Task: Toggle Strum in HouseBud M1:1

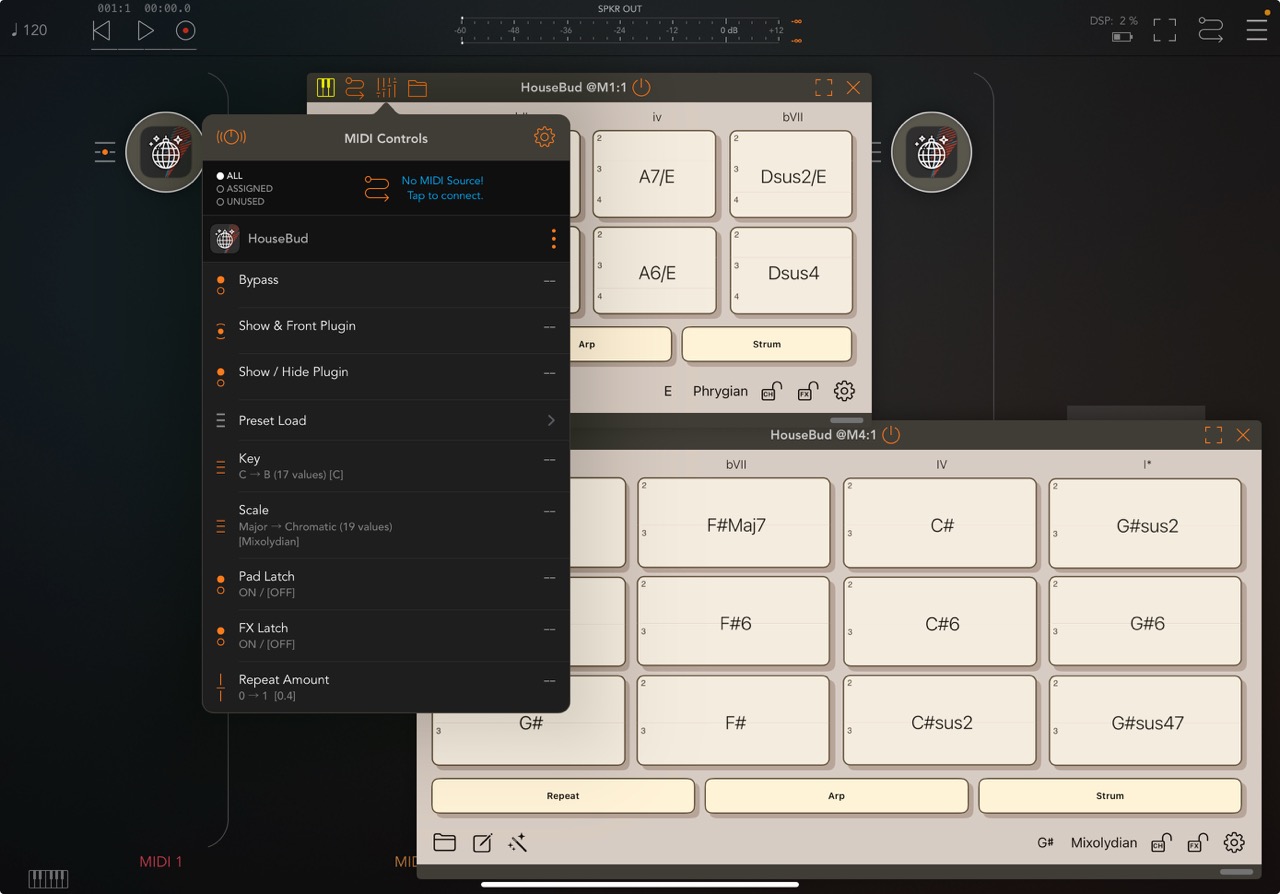Action: click(767, 344)
